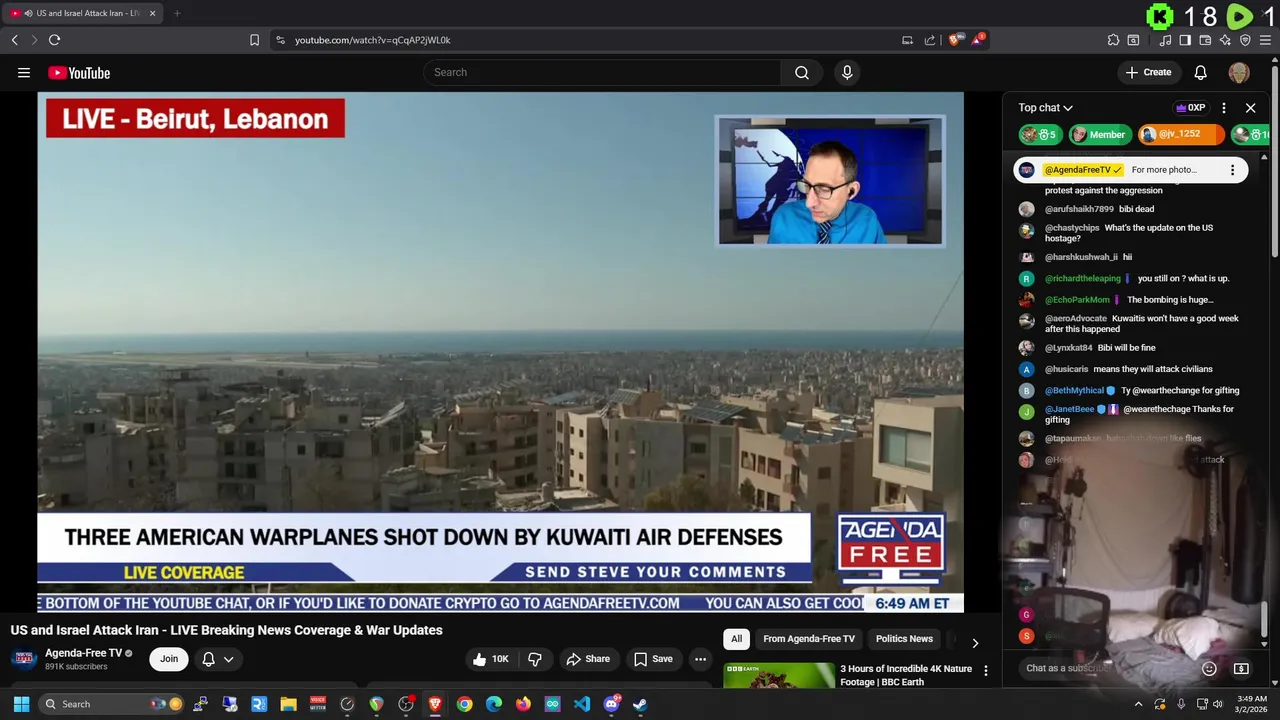Click the chat message input field

click(1105, 668)
